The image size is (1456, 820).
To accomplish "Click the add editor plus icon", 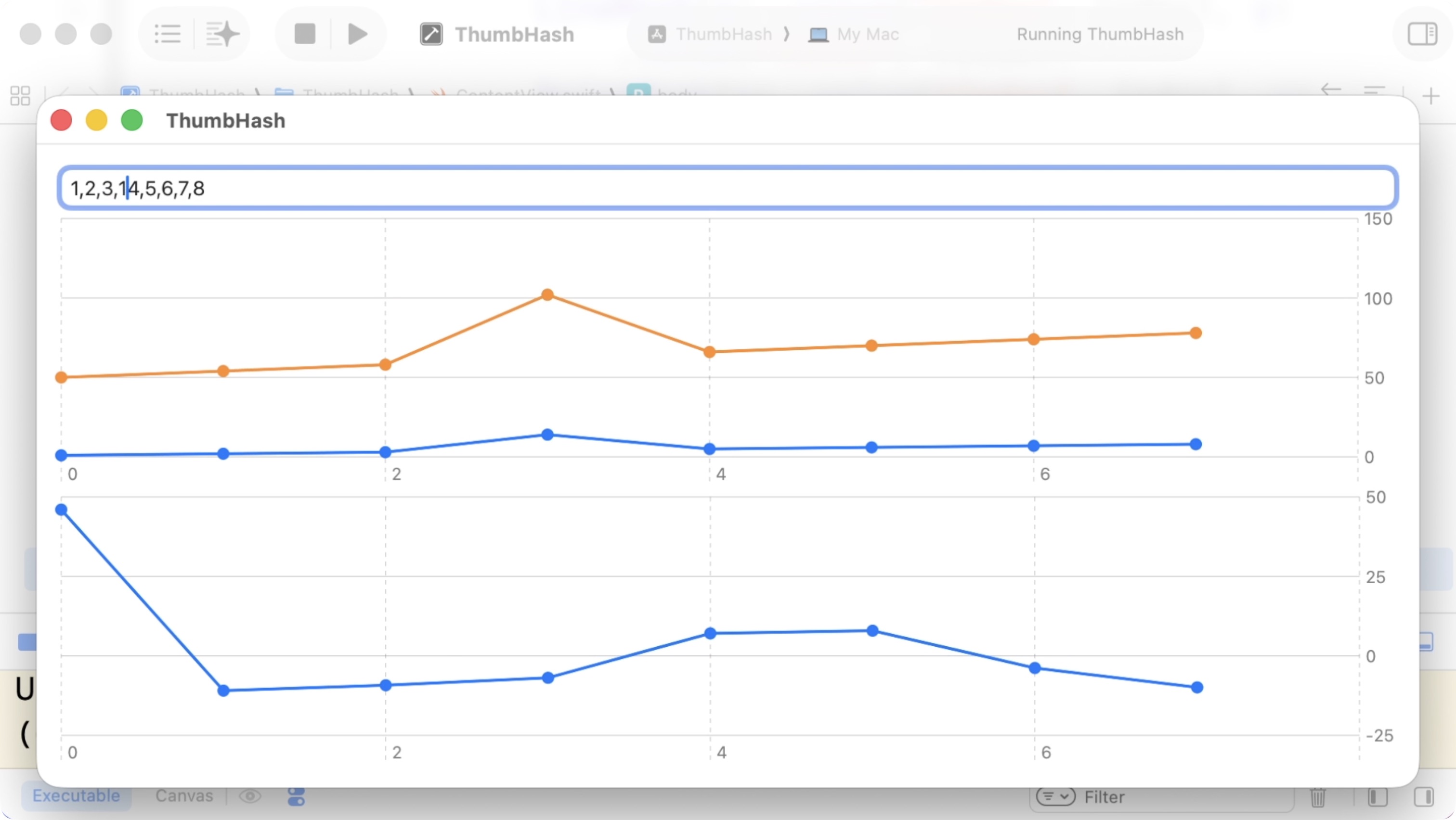I will [1430, 96].
